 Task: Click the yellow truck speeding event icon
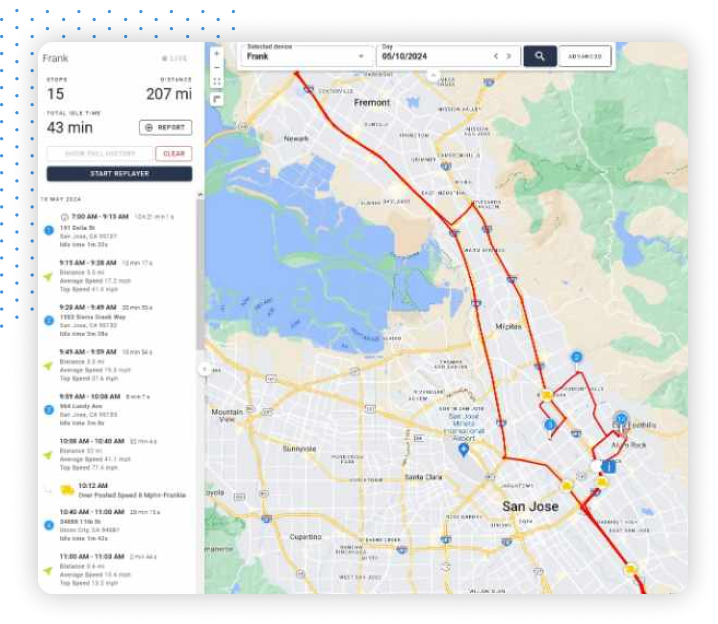pyautogui.click(x=64, y=490)
